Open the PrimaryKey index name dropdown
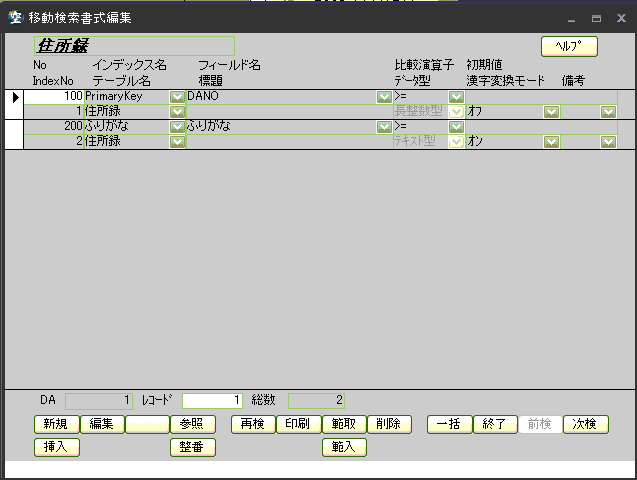The image size is (637, 480). click(x=177, y=97)
